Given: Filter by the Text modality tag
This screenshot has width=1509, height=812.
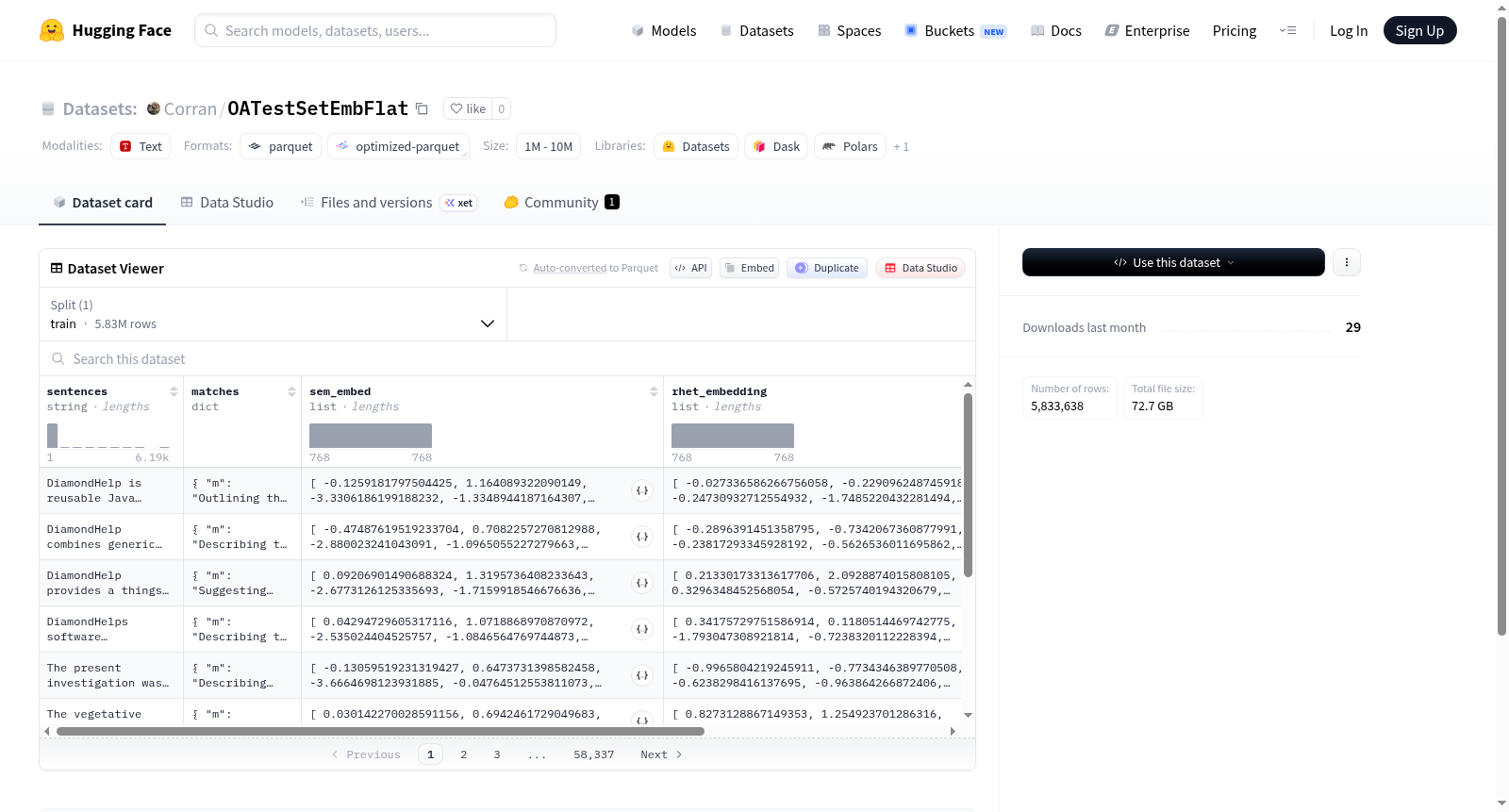Looking at the screenshot, I should click(141, 146).
